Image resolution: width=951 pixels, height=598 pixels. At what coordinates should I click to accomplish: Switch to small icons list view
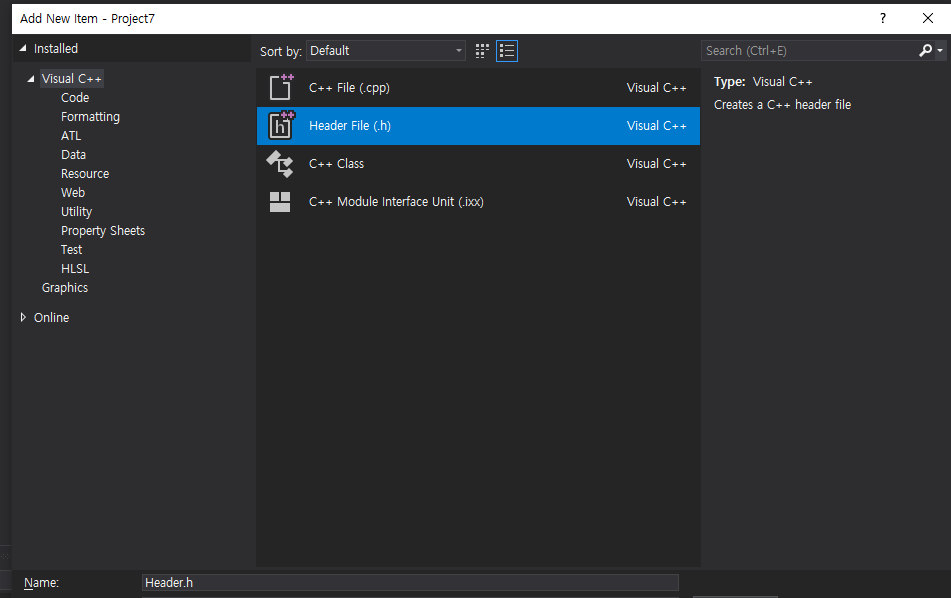pos(507,51)
